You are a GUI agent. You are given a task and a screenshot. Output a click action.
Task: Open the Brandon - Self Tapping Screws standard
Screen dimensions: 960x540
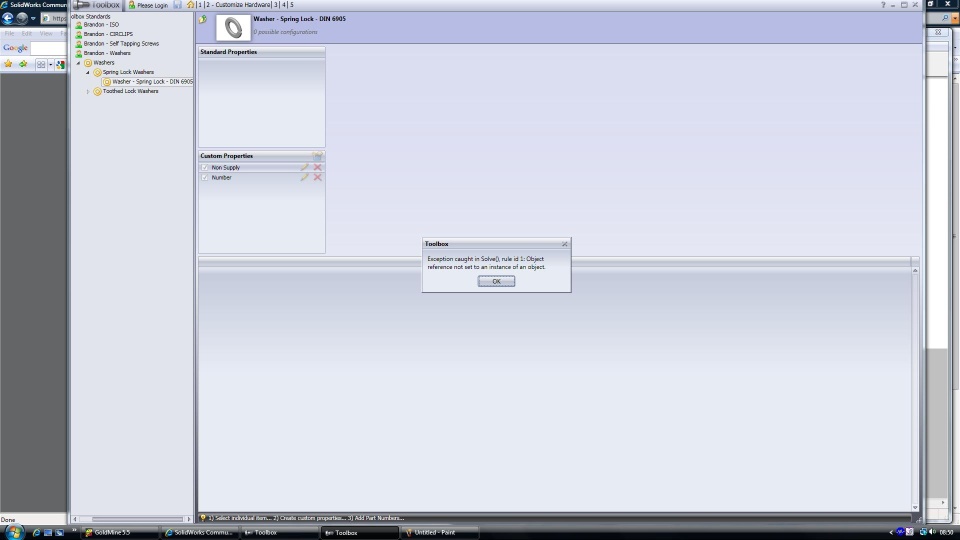pos(121,43)
